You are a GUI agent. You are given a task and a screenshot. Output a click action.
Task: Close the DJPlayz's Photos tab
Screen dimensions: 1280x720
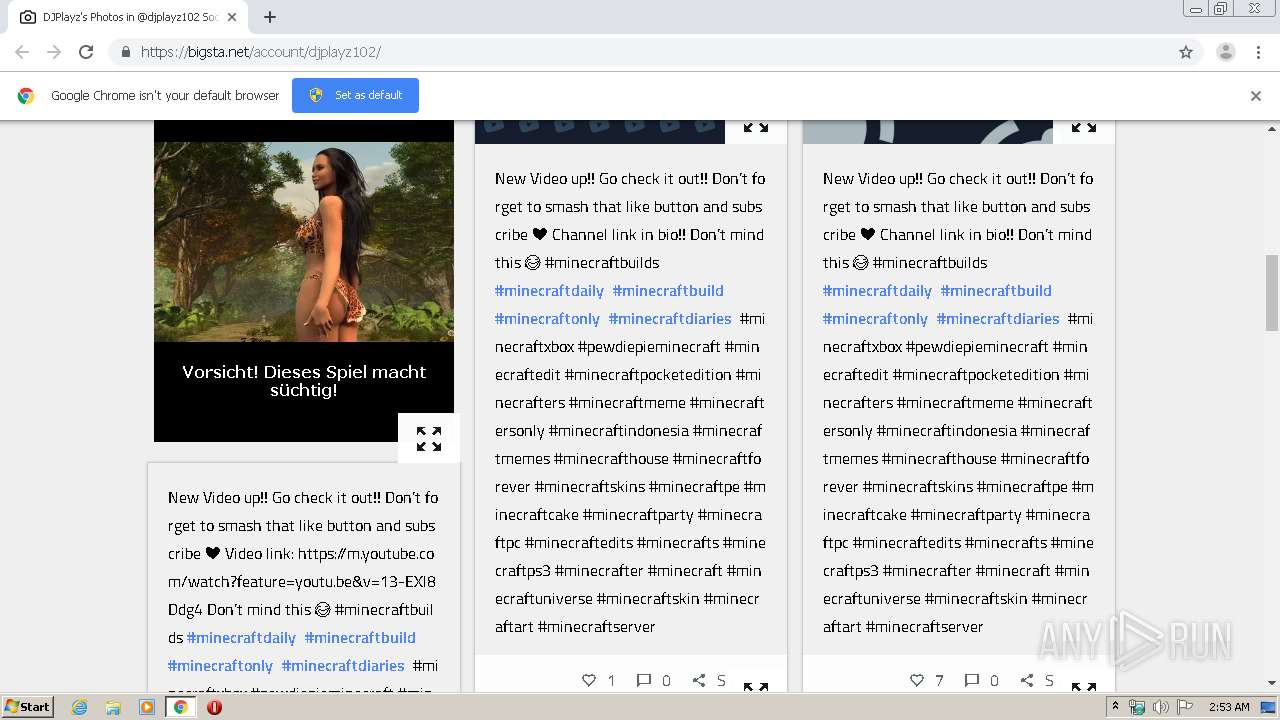pyautogui.click(x=232, y=17)
